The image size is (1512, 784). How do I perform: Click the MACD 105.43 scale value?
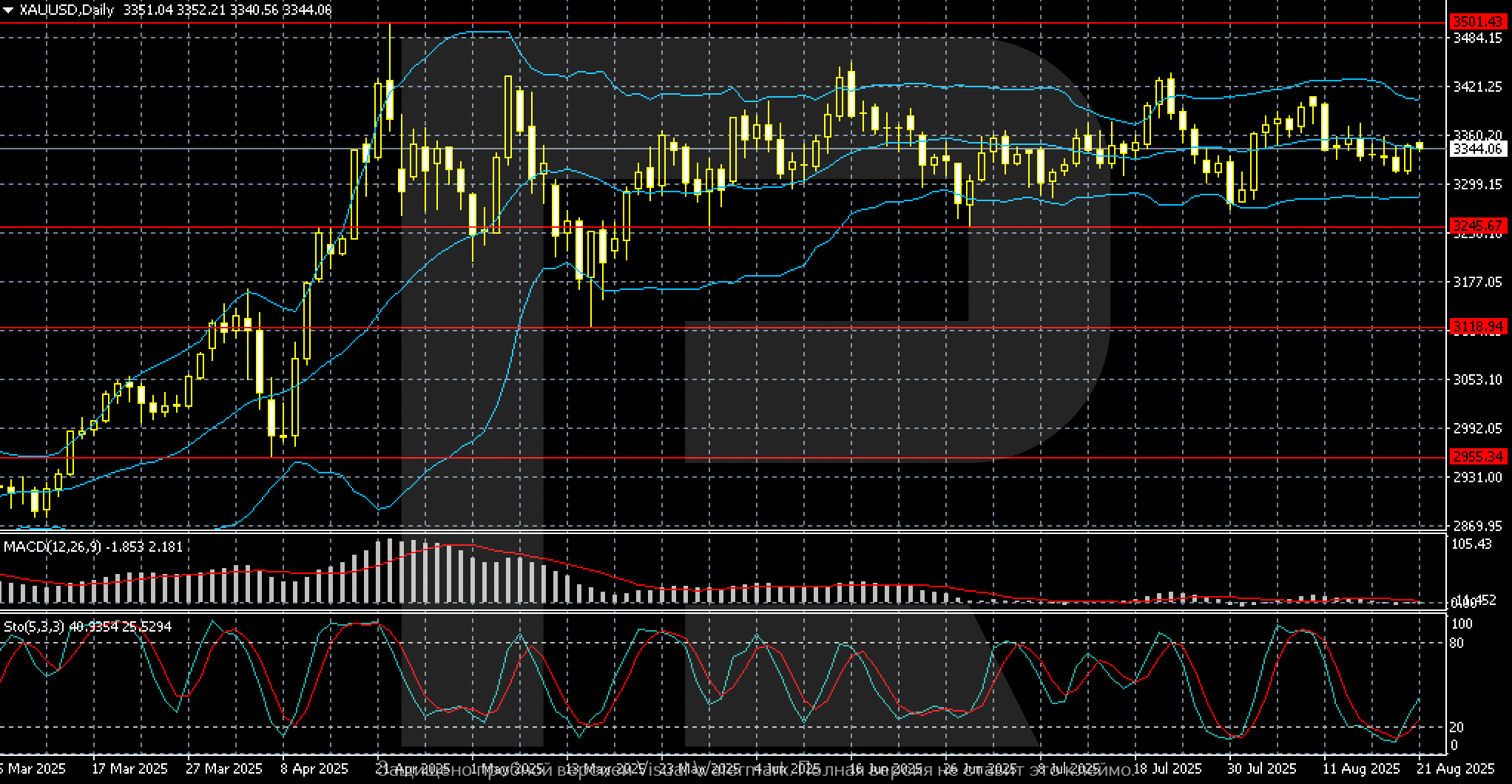coord(1471,544)
